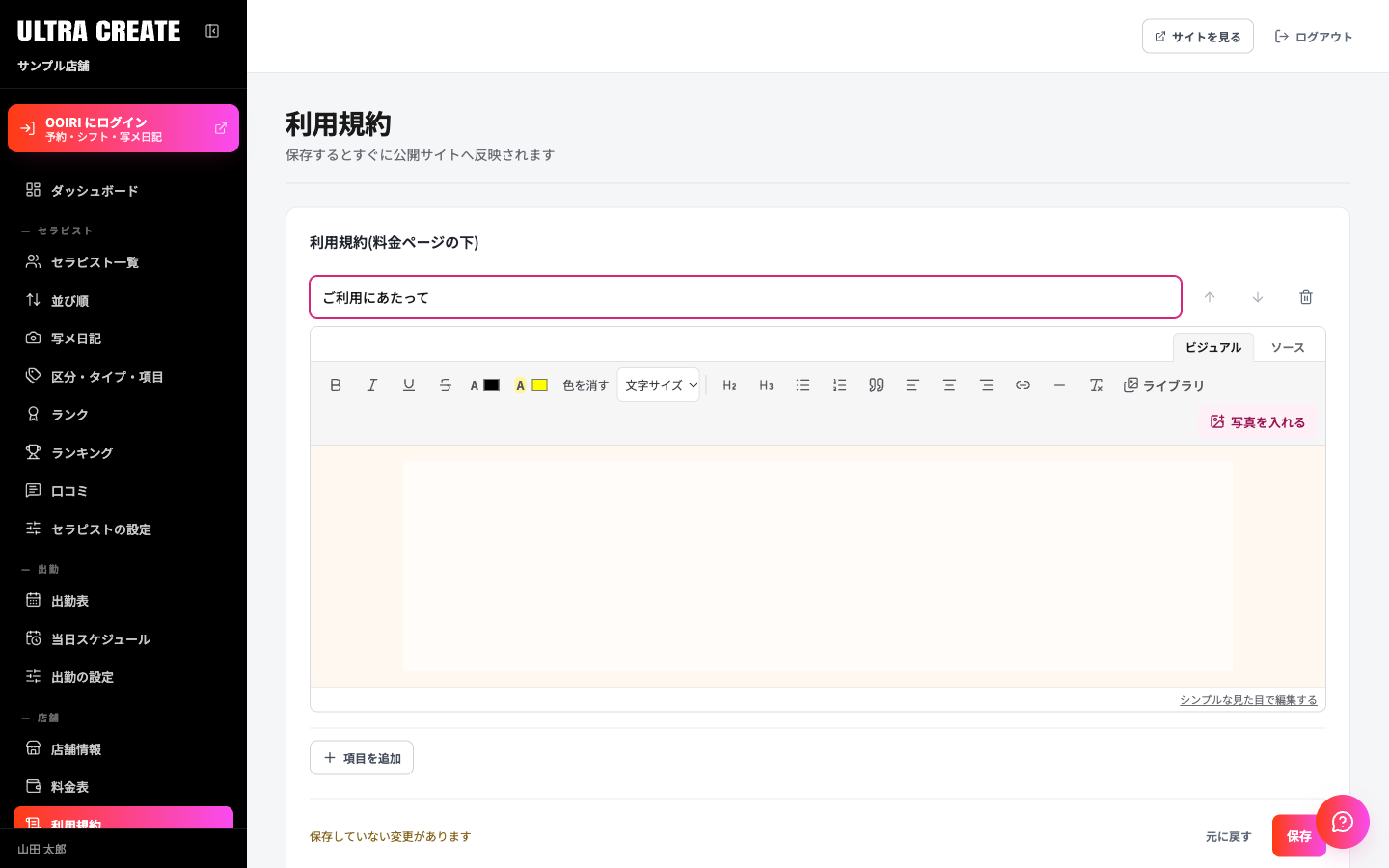The height and width of the screenshot is (868, 1389).
Task: Switch to the ソース tab
Action: (x=1288, y=347)
